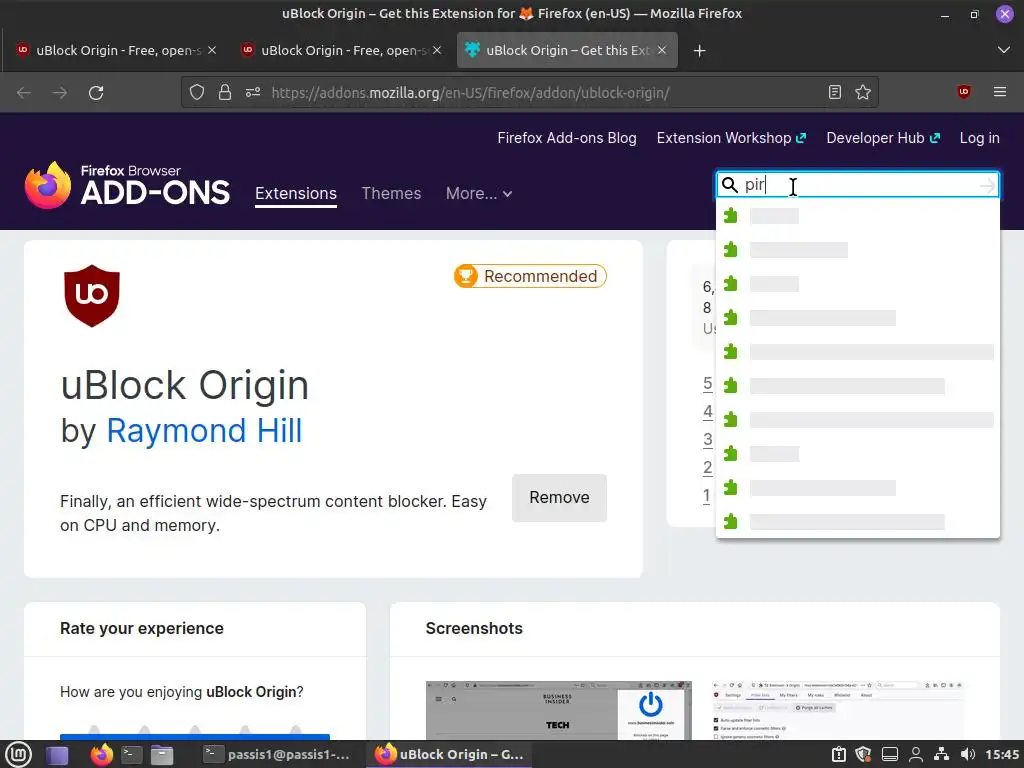Select Extensions navigation item
The height and width of the screenshot is (768, 1024).
click(x=296, y=193)
